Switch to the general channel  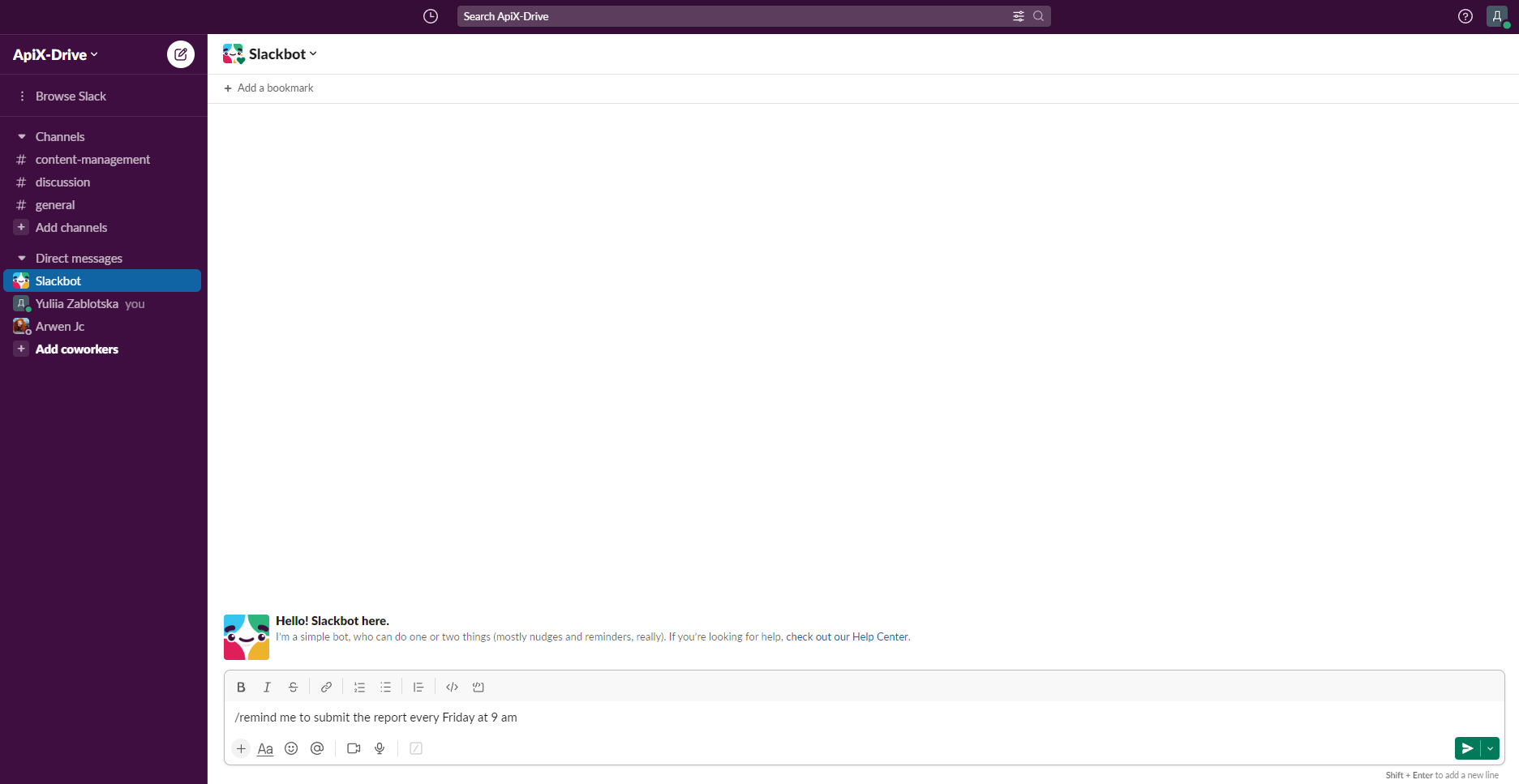[55, 204]
